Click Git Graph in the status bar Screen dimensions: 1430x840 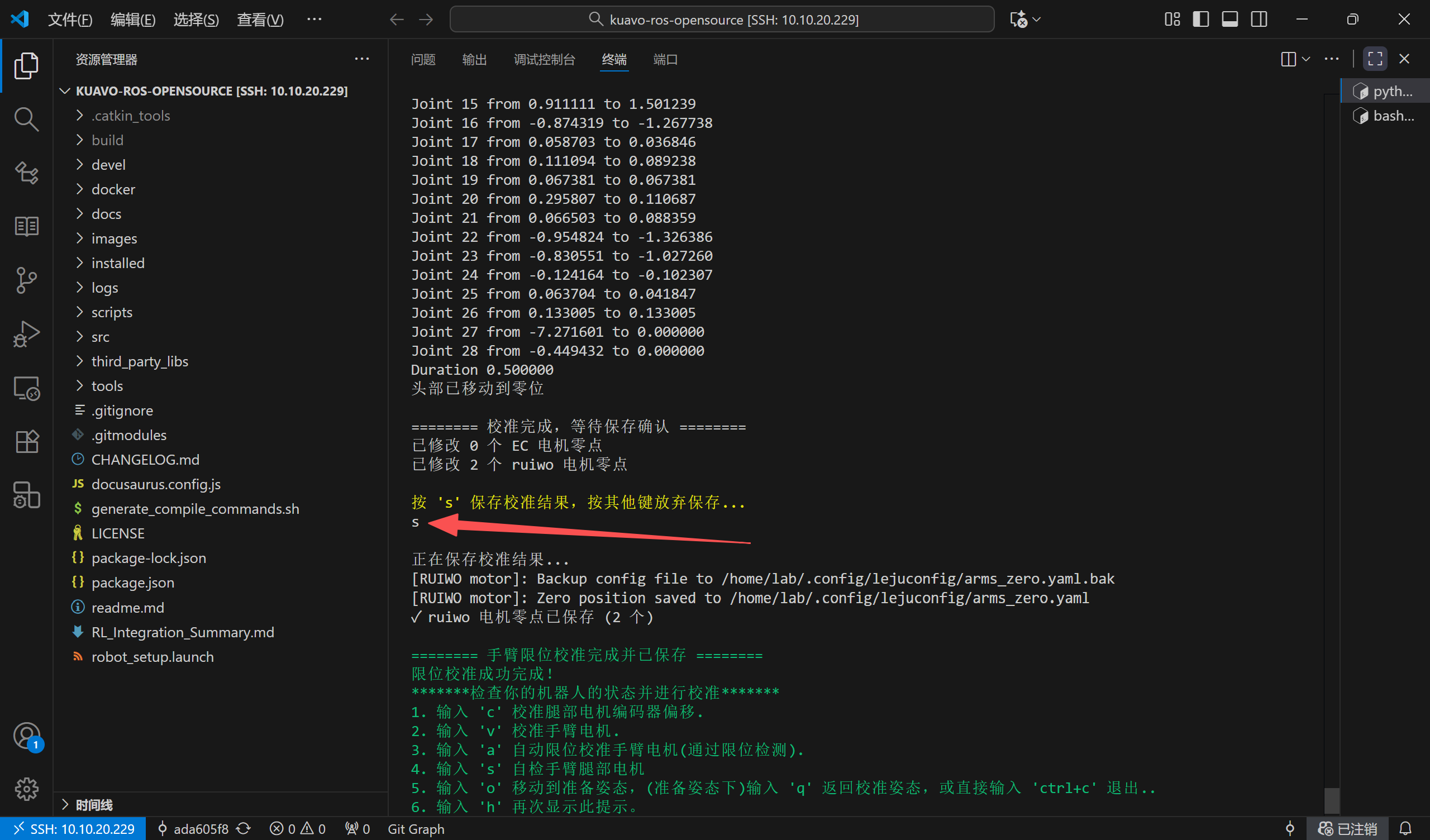click(416, 829)
